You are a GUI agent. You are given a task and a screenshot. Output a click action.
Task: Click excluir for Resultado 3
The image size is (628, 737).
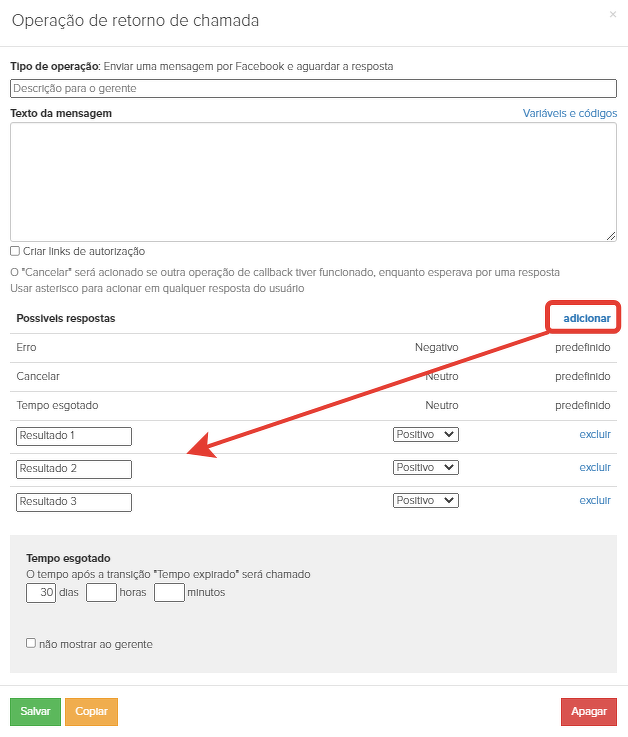[595, 501]
